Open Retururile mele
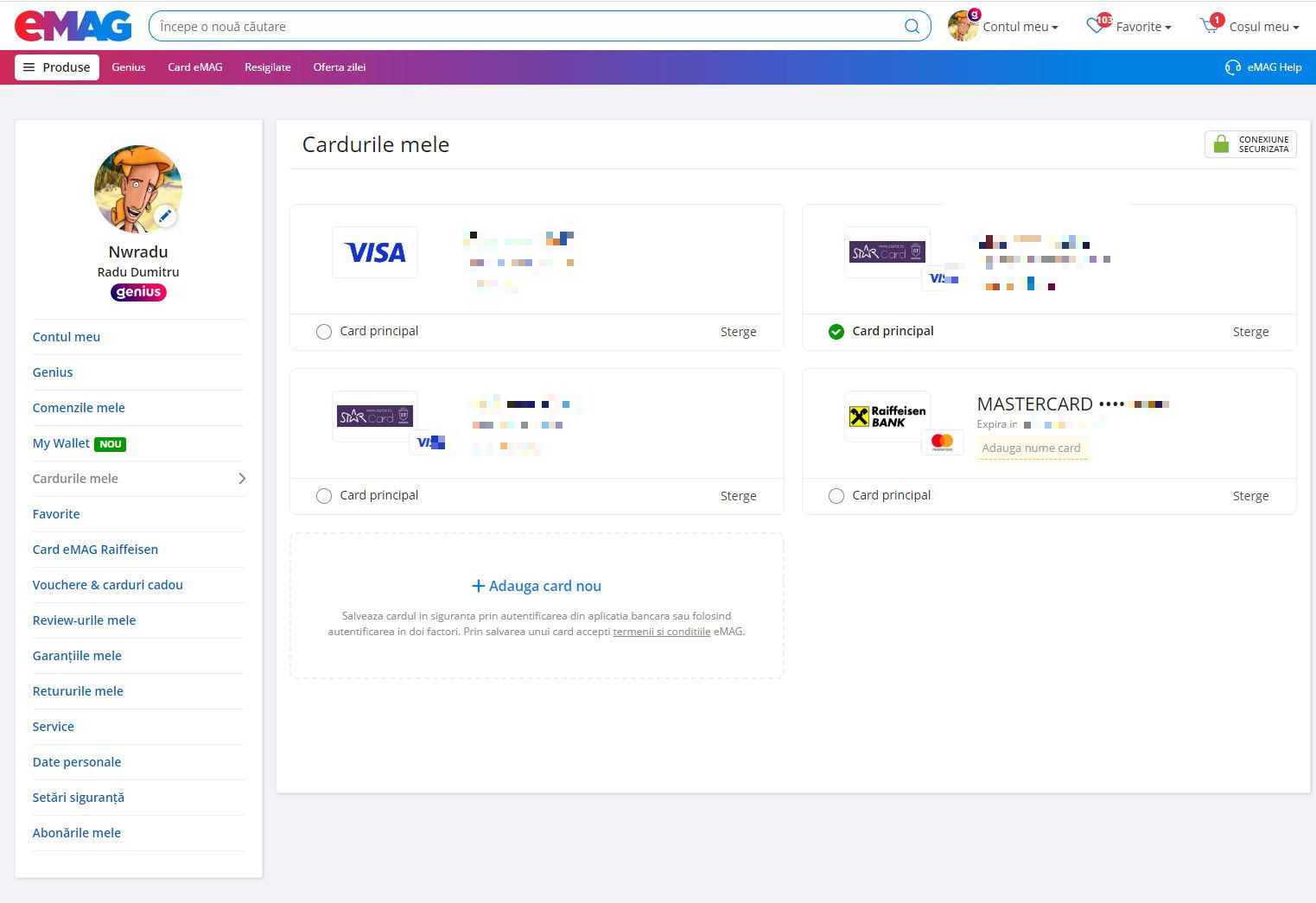Viewport: 1316px width, 903px height. click(78, 691)
